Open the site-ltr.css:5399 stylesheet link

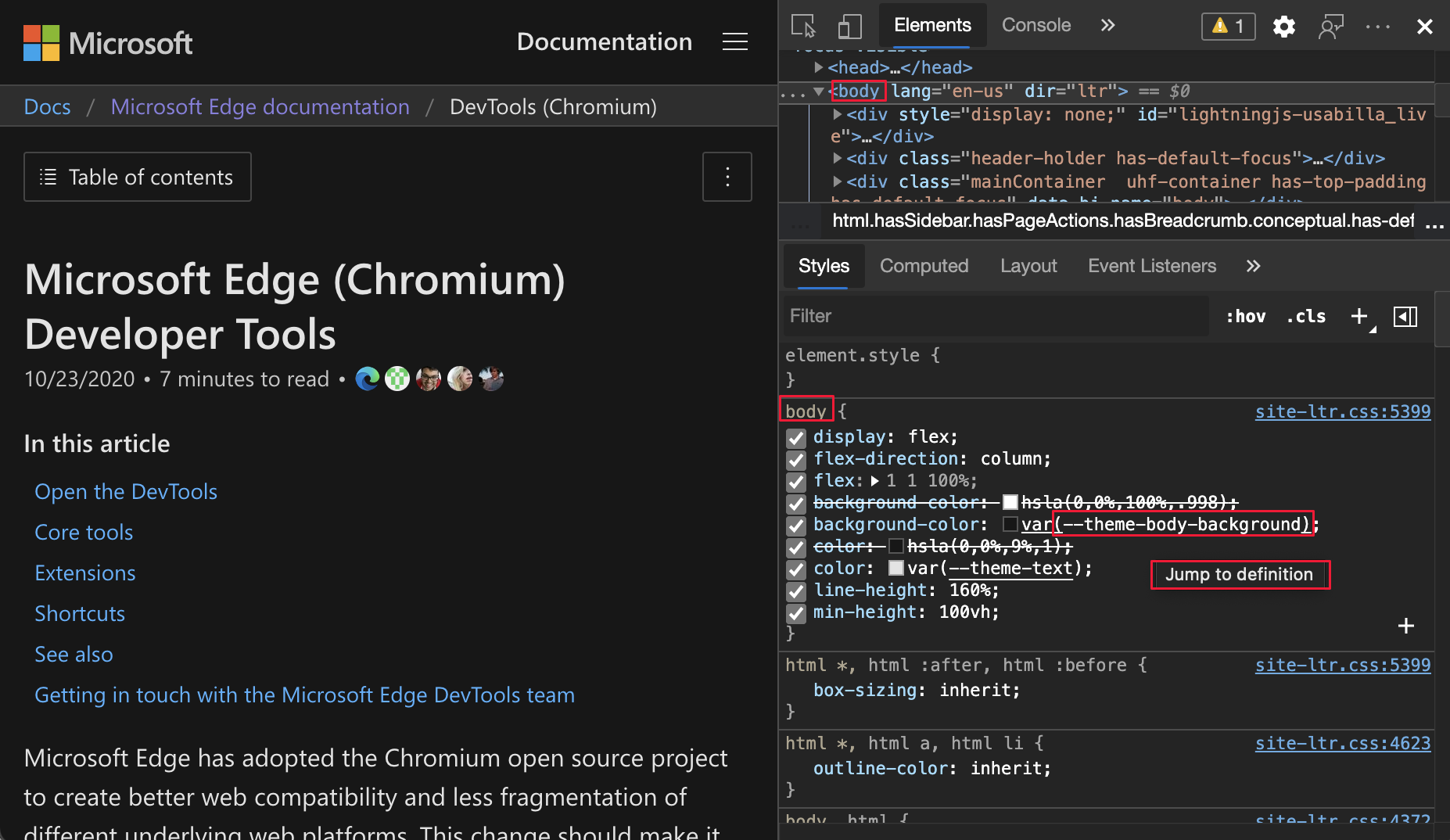click(1342, 411)
